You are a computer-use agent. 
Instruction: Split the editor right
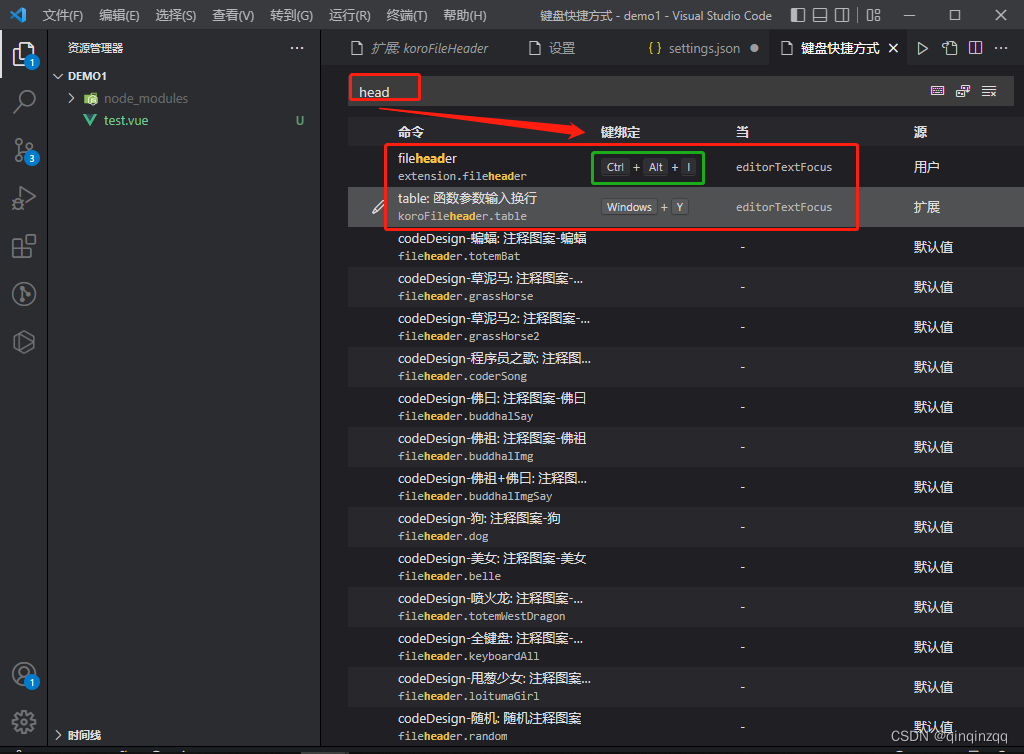point(975,48)
